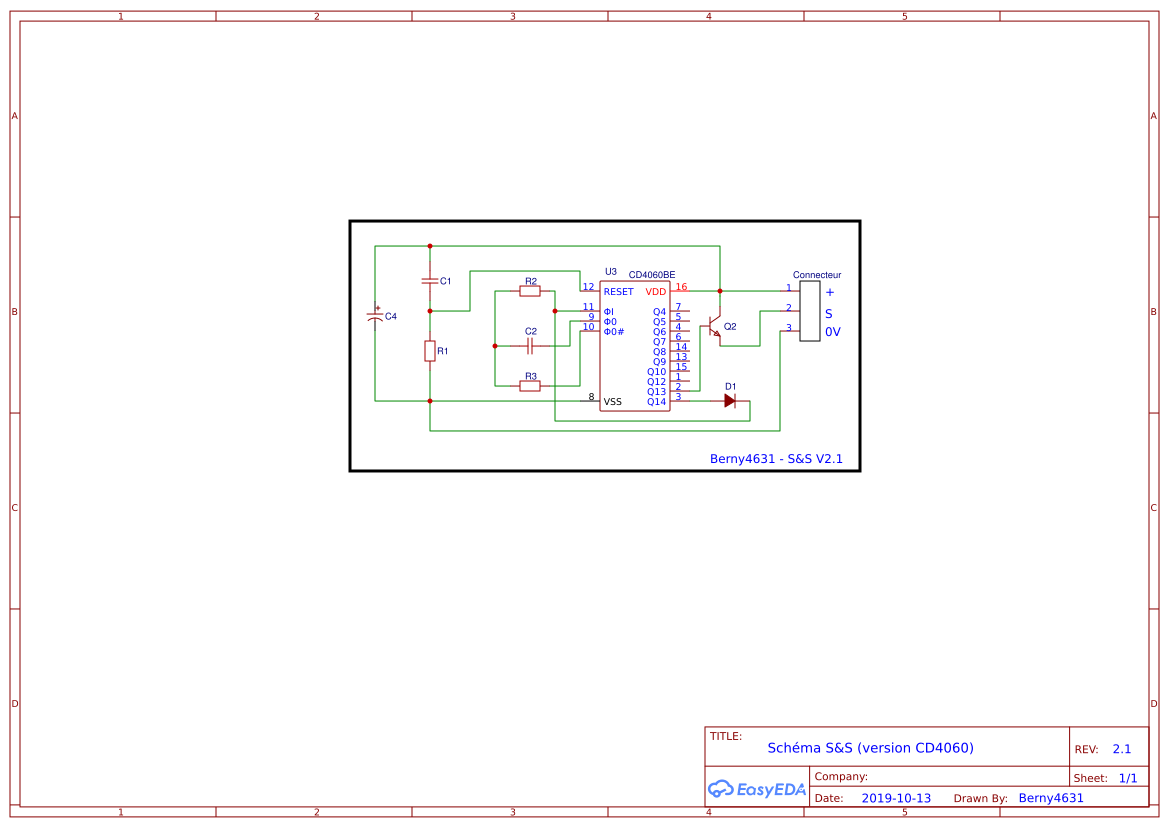Click the Company field in title block
1169x827 pixels.
tap(841, 776)
